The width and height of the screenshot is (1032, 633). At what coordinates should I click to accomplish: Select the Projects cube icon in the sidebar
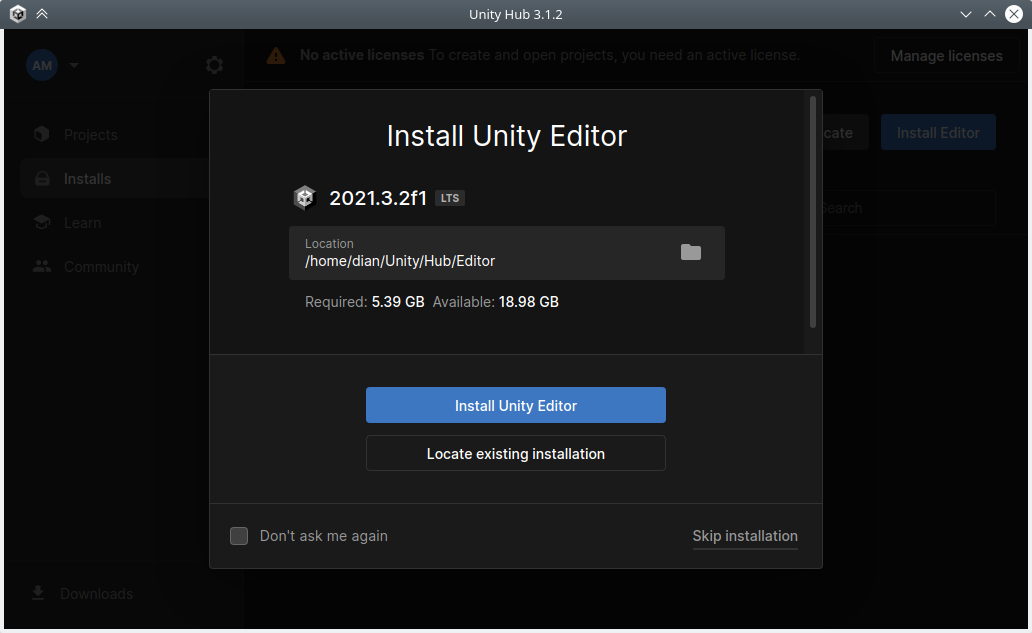[x=42, y=134]
